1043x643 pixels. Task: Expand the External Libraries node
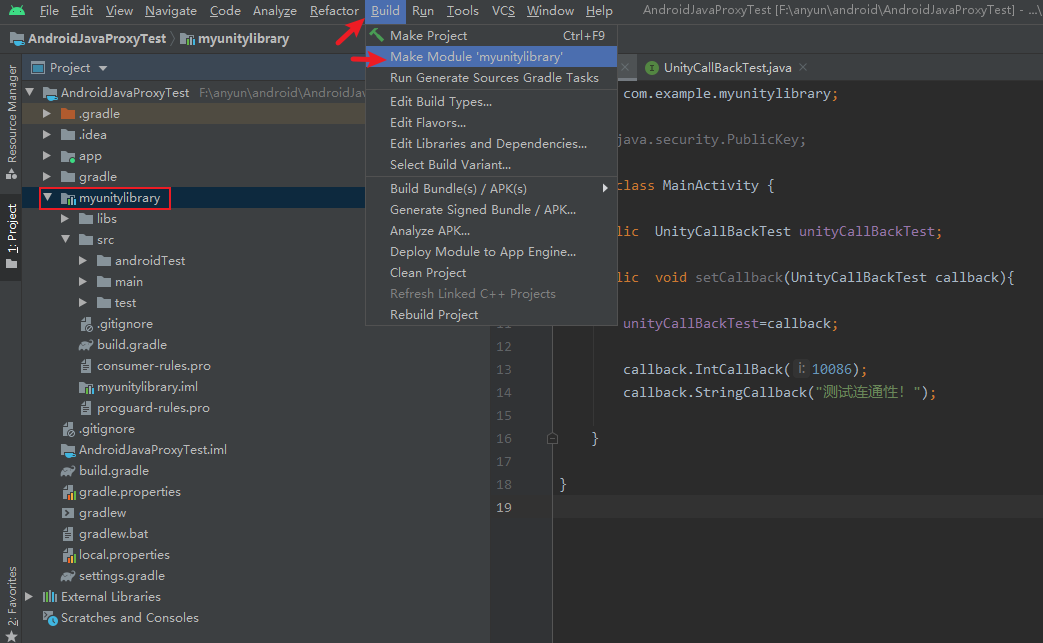point(29,596)
